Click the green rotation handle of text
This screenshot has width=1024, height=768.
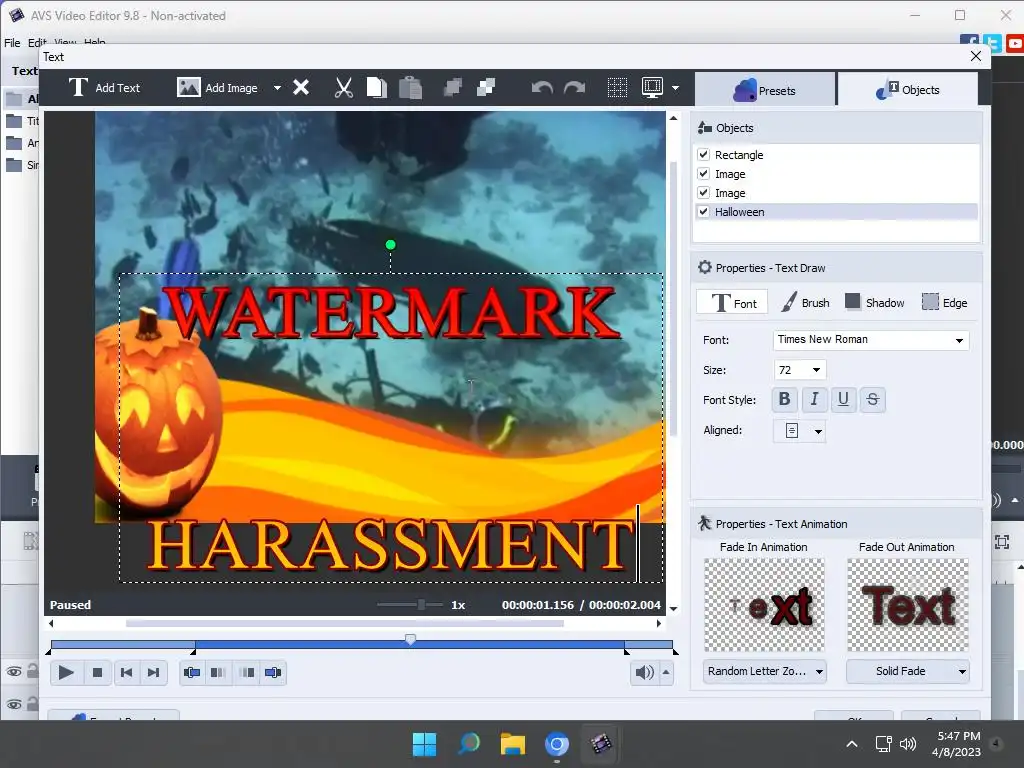(x=391, y=245)
